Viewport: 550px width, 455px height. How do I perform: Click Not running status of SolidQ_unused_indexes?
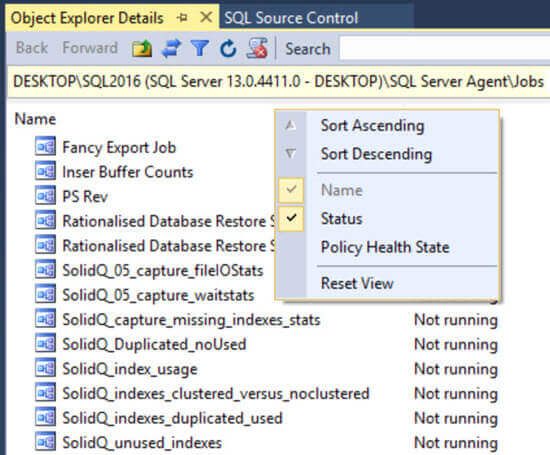[456, 442]
